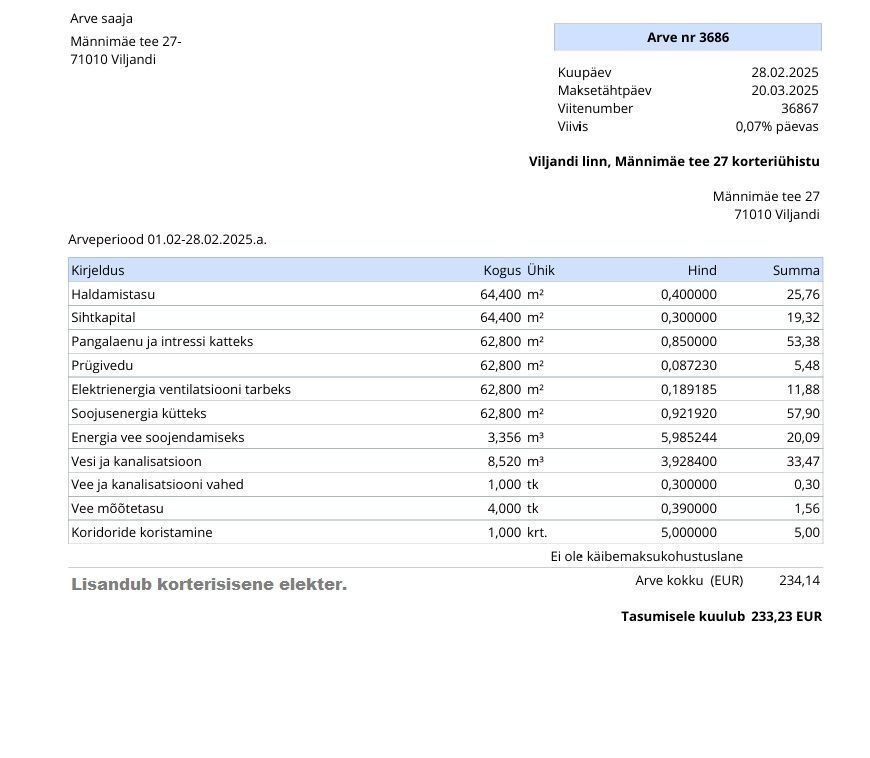Screen dimensions: 870x758
Task: Click the 'Lisandub korterisisene elekter.' note
Action: [x=209, y=584]
